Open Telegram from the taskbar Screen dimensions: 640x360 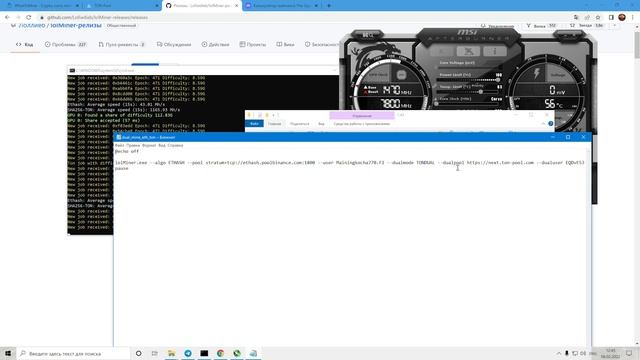point(188,353)
